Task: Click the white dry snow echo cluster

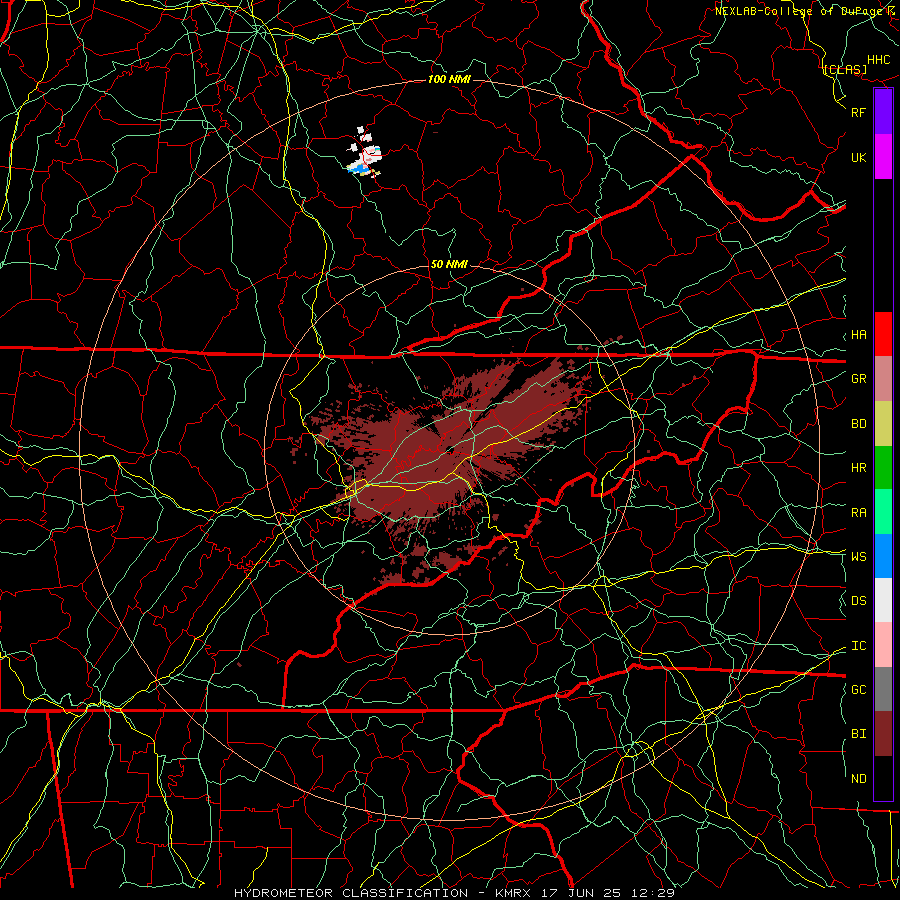Action: 364,153
